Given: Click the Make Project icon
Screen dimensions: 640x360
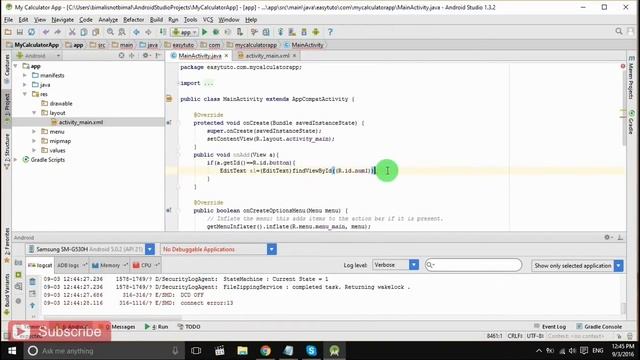Looking at the screenshot, I should pos(162,32).
